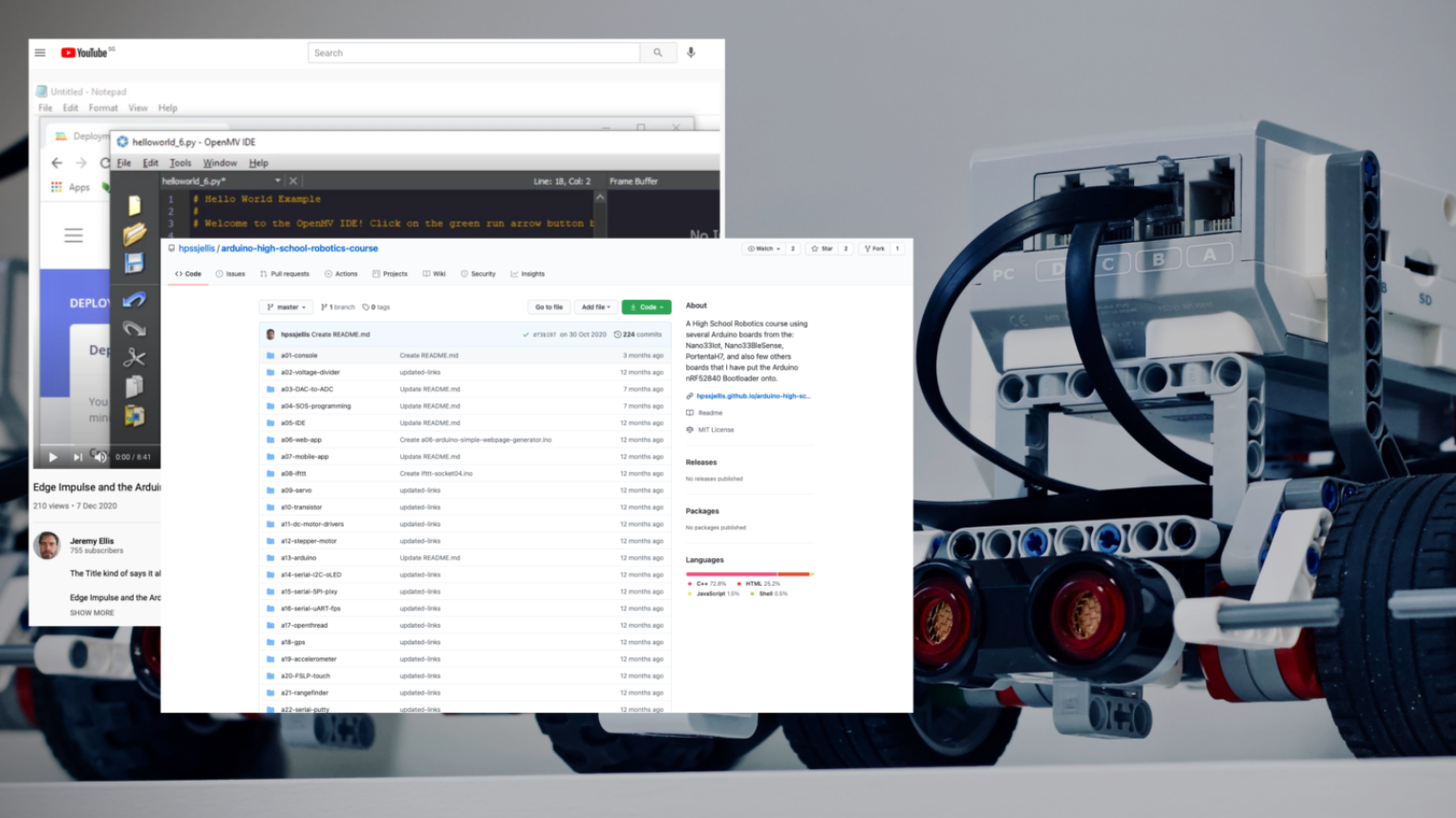The width and height of the screenshot is (1456, 818).
Task: View the 224 commits history
Action: click(637, 334)
